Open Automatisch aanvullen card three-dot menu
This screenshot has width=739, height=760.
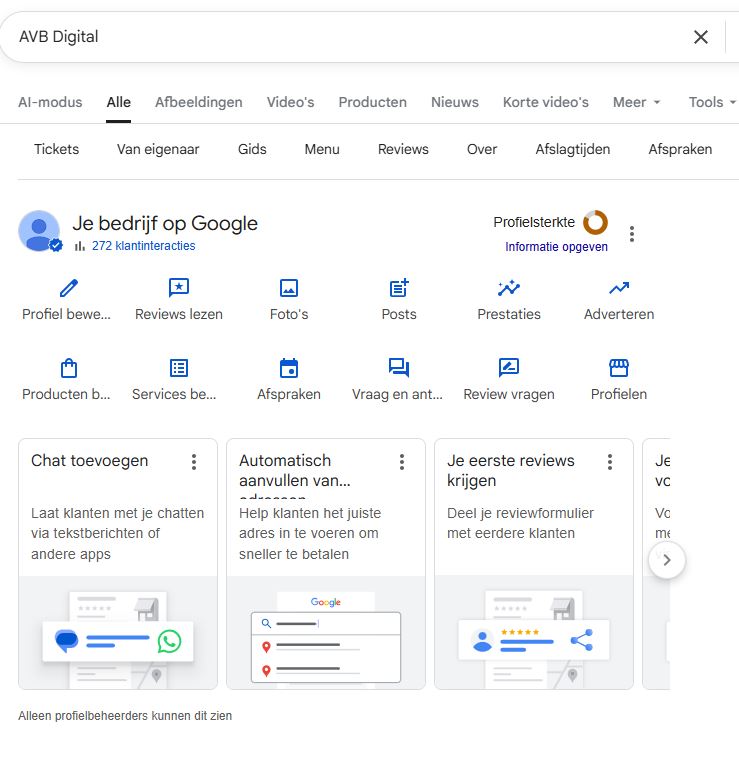coord(402,462)
